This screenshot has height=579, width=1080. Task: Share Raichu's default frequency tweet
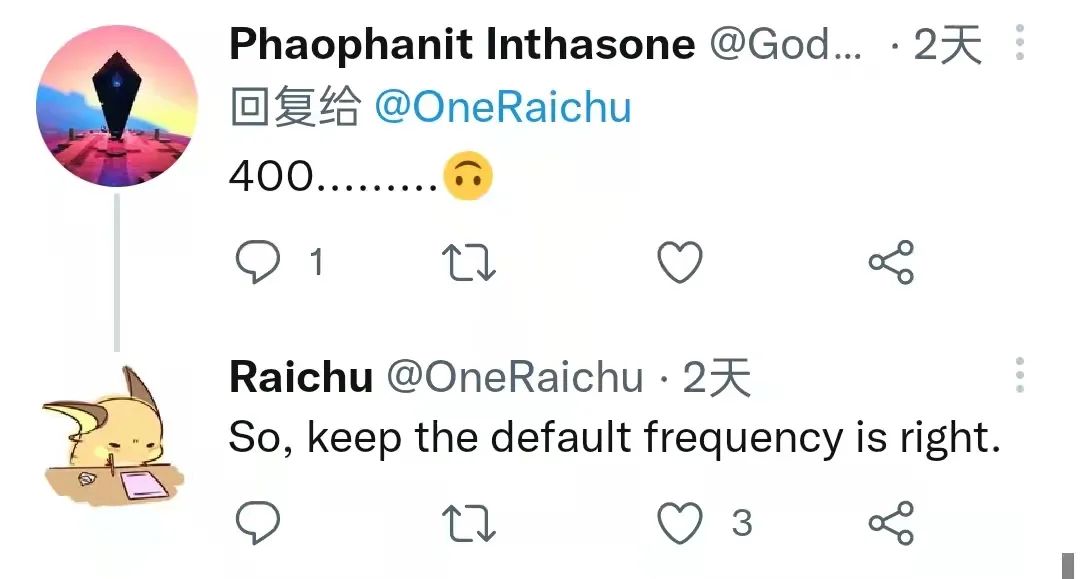point(891,523)
